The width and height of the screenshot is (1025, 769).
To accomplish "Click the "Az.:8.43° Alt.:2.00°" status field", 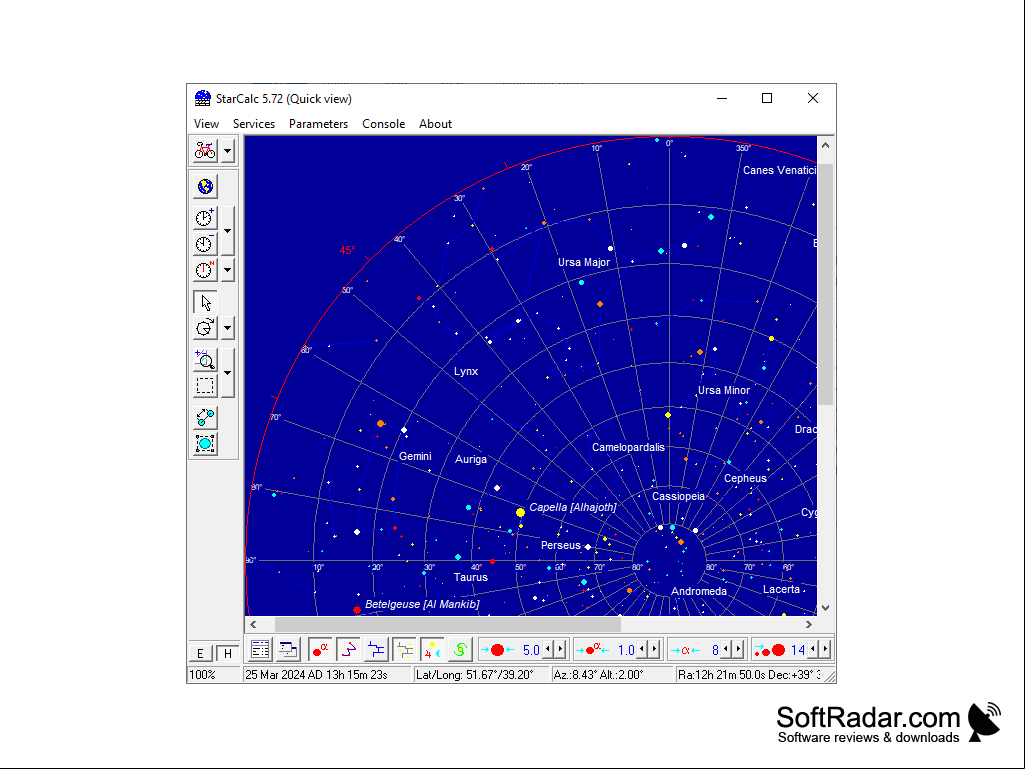I will pos(612,675).
